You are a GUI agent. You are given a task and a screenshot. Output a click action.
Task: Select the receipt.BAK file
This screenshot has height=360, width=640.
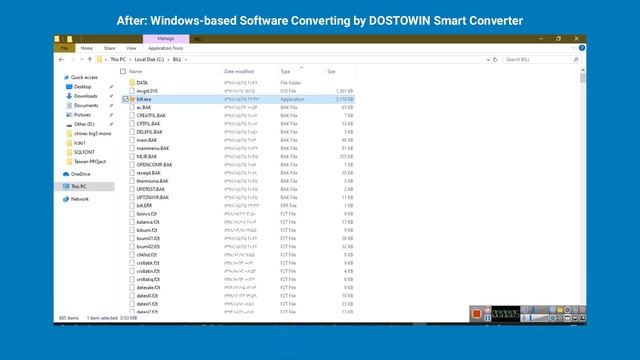(149, 173)
